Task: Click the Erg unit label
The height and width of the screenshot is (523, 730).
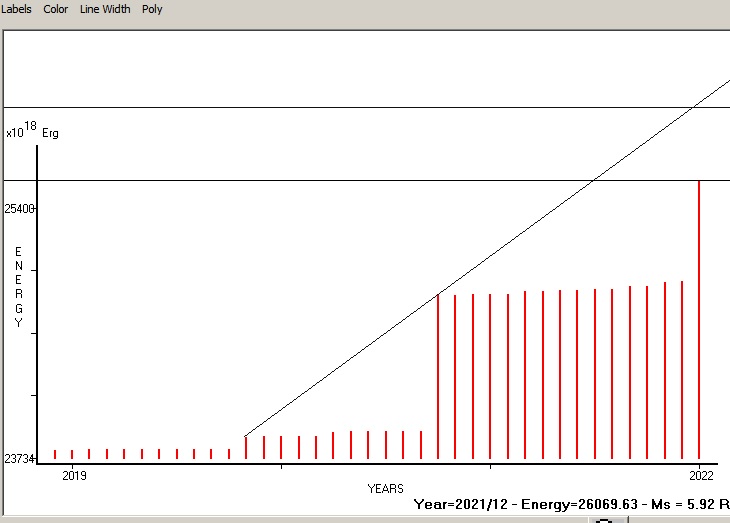Action: (x=50, y=133)
